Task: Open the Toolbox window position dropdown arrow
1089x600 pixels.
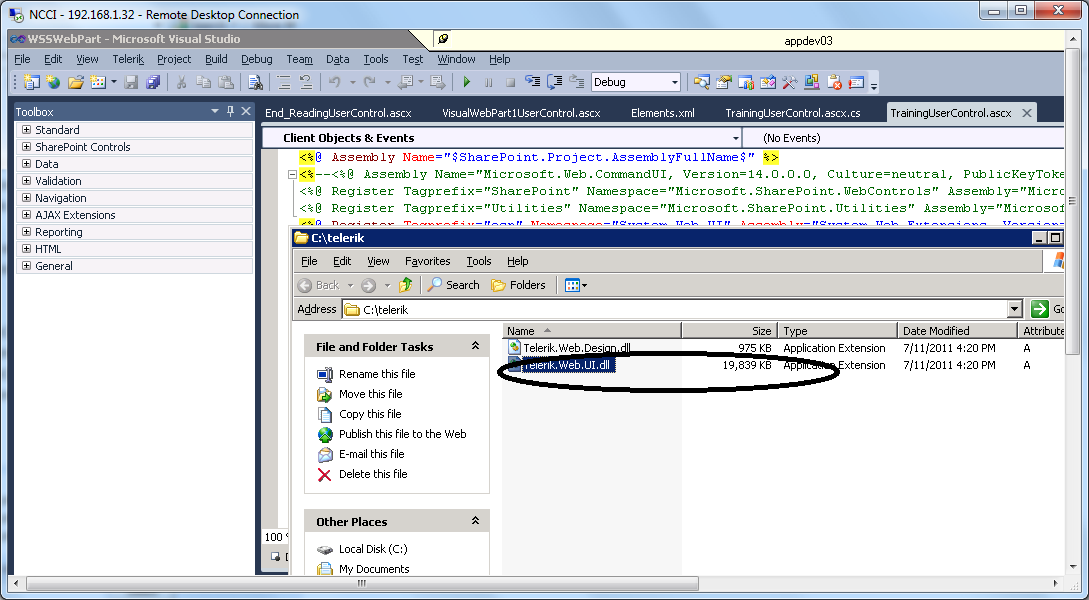Action: click(x=215, y=111)
